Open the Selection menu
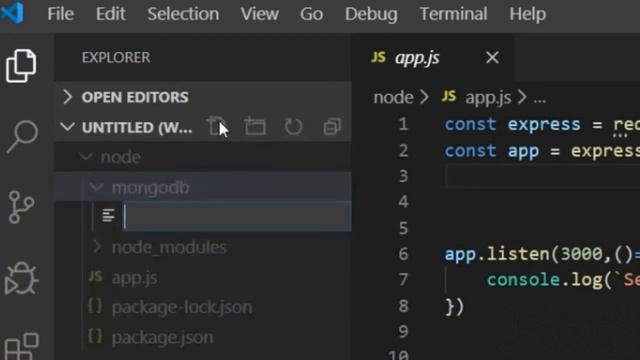 183,14
